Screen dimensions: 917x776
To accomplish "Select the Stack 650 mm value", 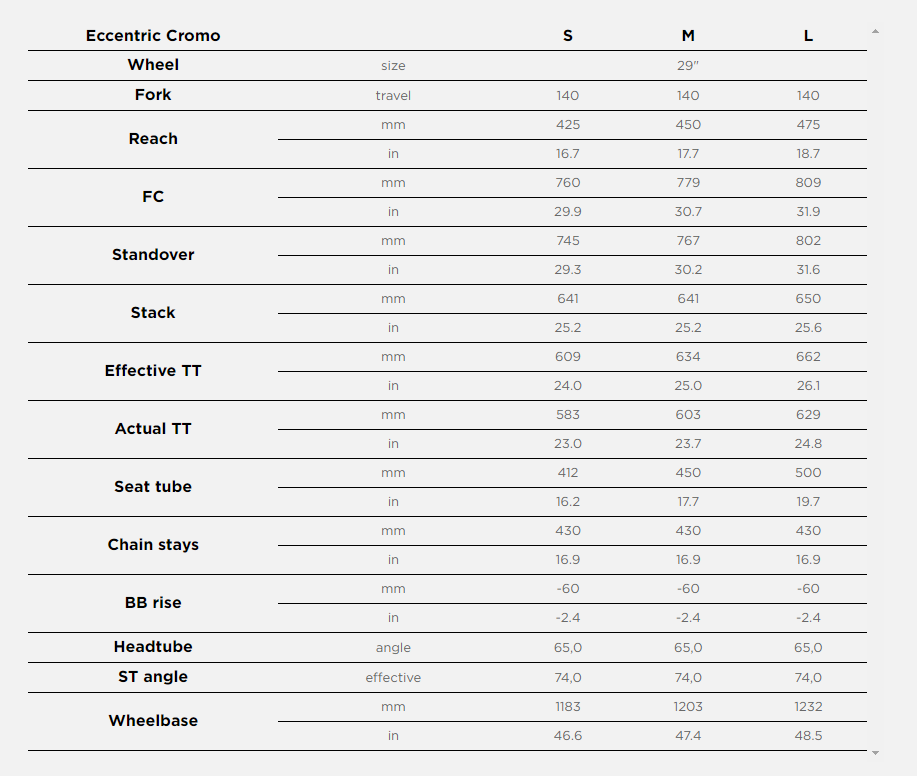I will tap(808, 299).
